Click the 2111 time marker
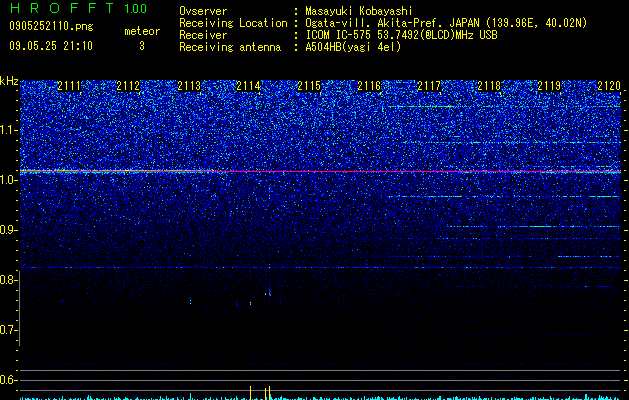 (x=69, y=86)
